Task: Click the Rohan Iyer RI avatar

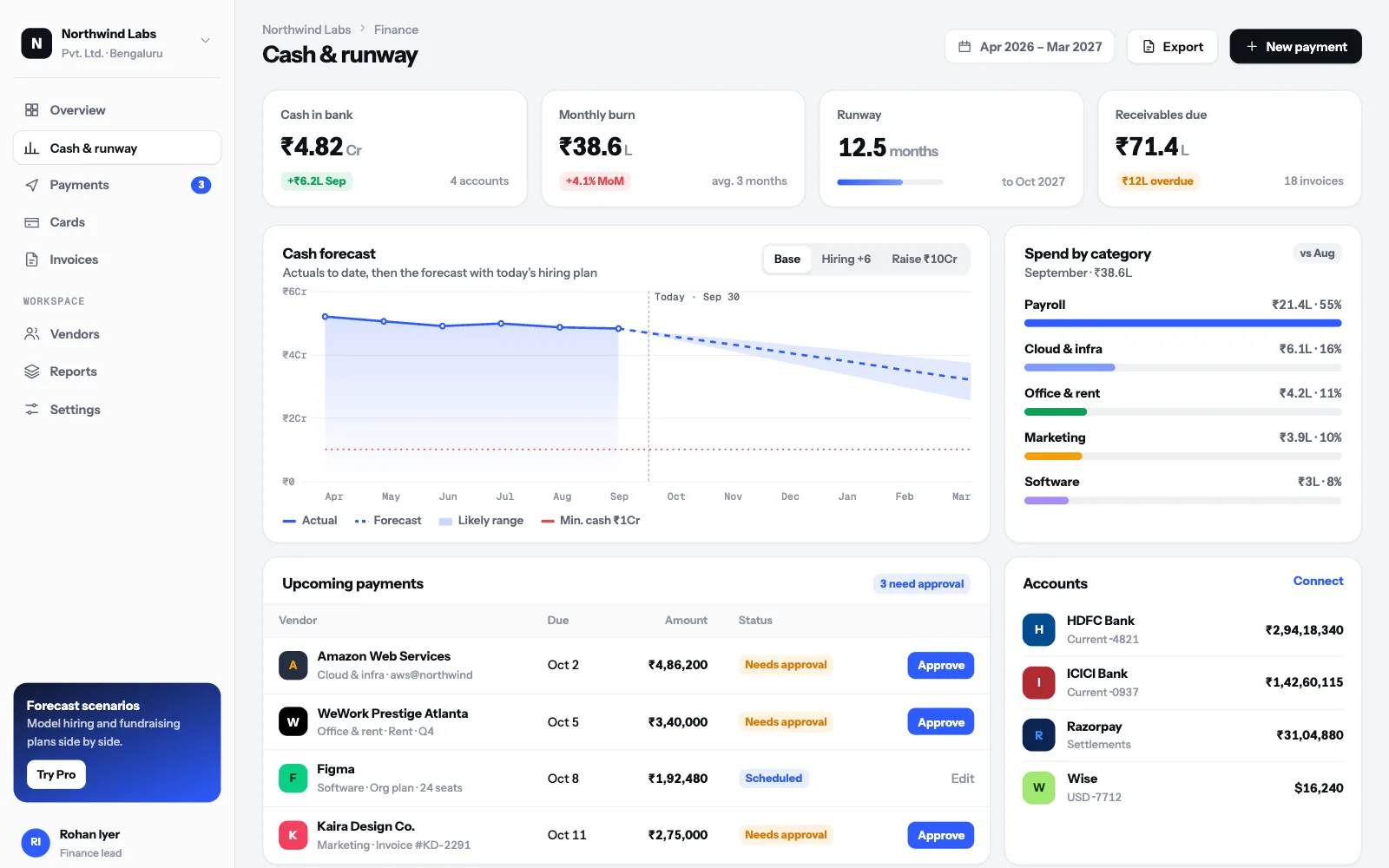Action: tap(36, 843)
